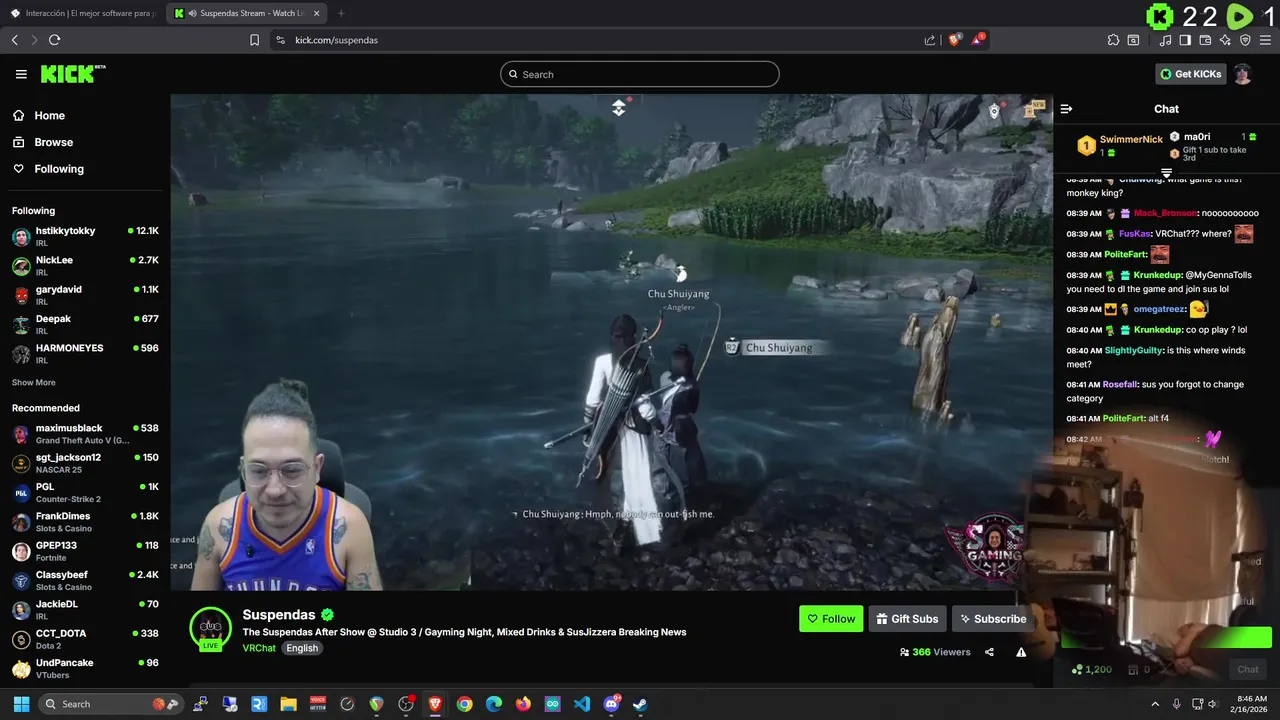Screen dimensions: 1280x720
Task: Open Brave Shields lion icon
Action: 954,40
